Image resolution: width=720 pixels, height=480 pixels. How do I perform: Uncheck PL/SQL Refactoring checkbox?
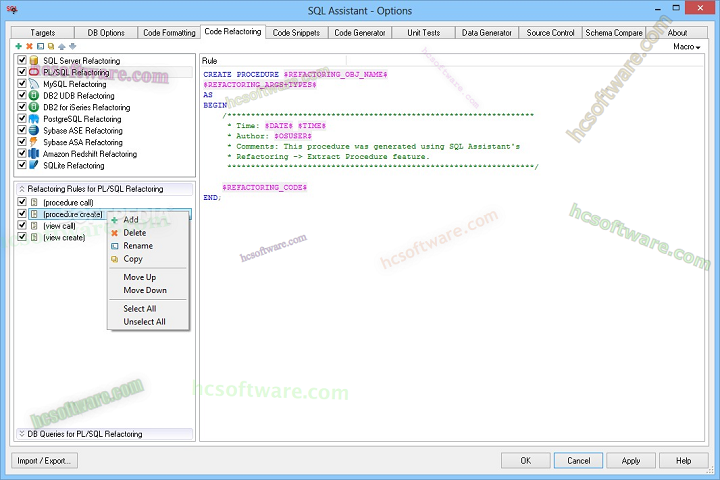click(x=22, y=72)
